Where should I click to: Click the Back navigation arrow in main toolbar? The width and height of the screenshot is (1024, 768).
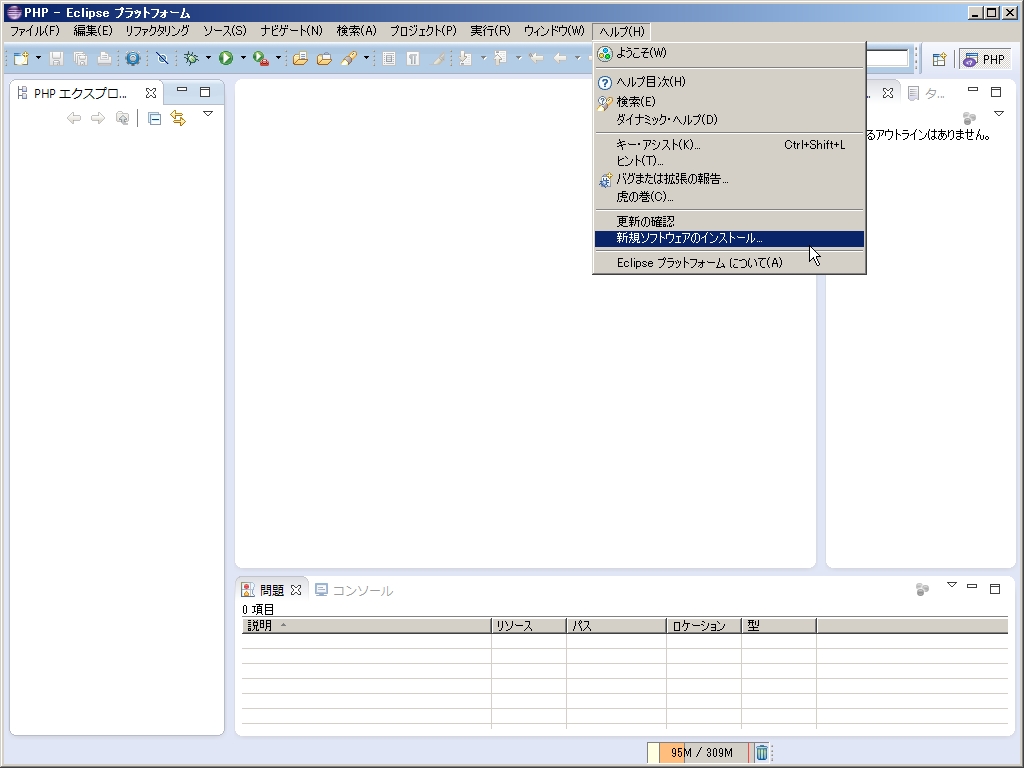tap(560, 58)
